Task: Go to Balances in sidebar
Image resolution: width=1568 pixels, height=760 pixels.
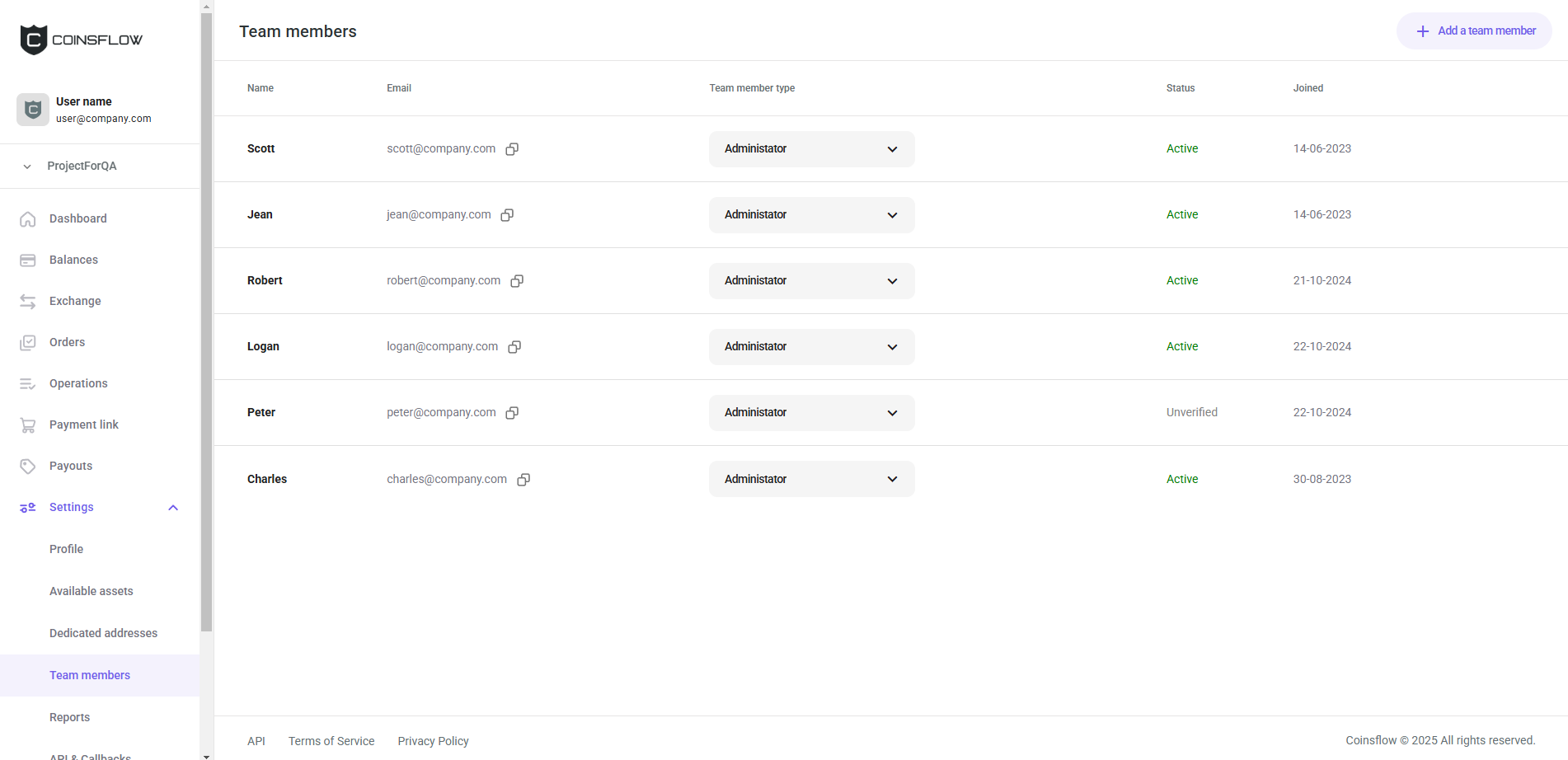Action: pos(73,260)
